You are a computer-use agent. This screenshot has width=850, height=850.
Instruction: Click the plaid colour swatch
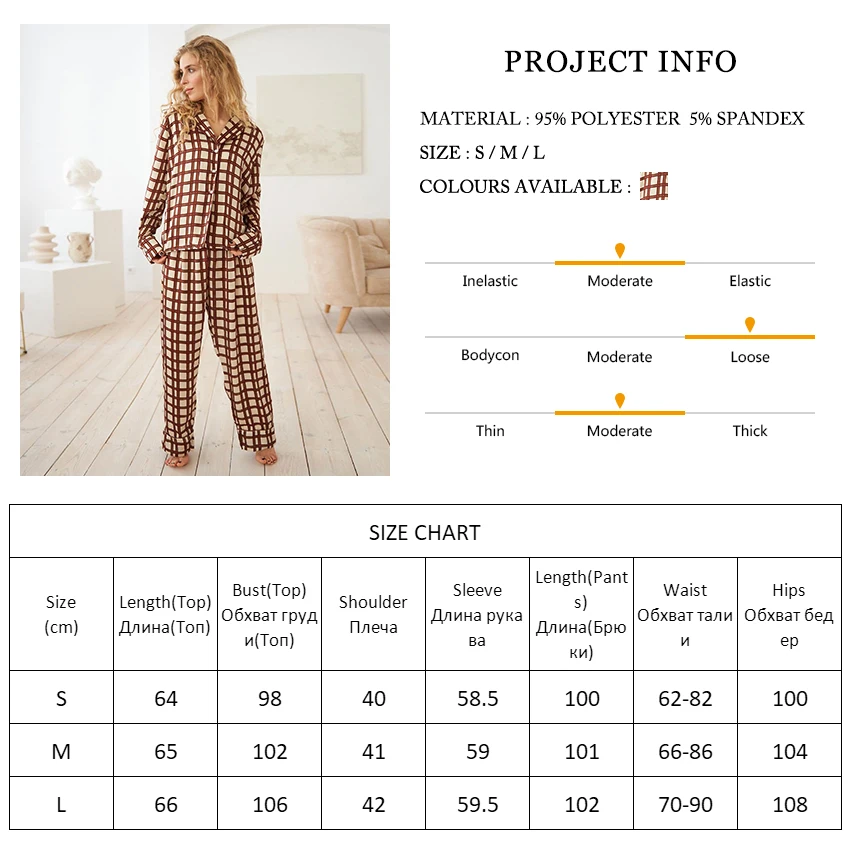tap(653, 186)
